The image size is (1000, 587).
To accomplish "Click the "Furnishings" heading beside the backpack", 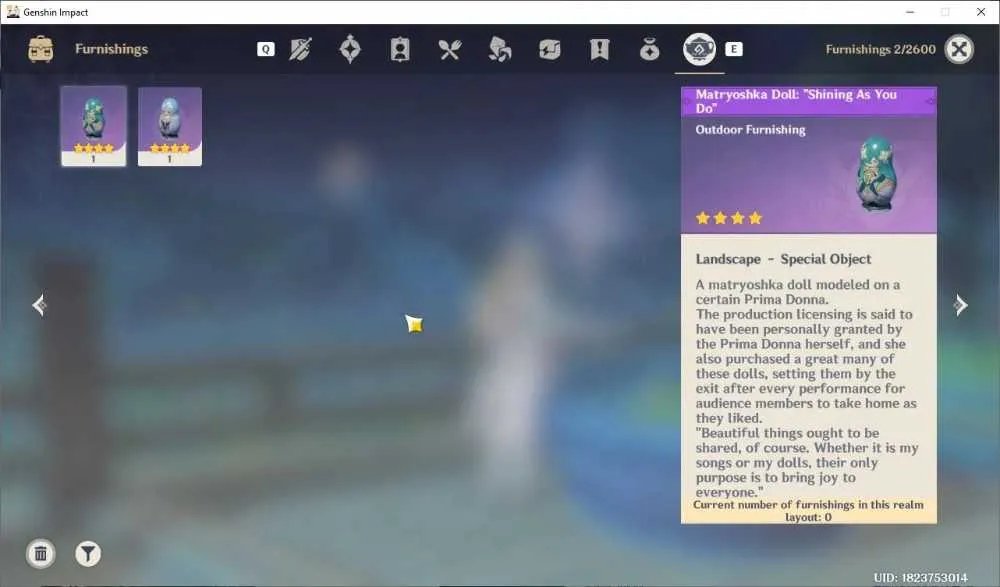I will [112, 49].
